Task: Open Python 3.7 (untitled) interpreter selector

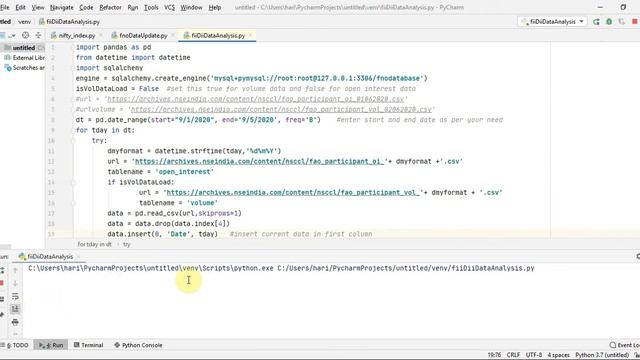Action: pyautogui.click(x=602, y=355)
